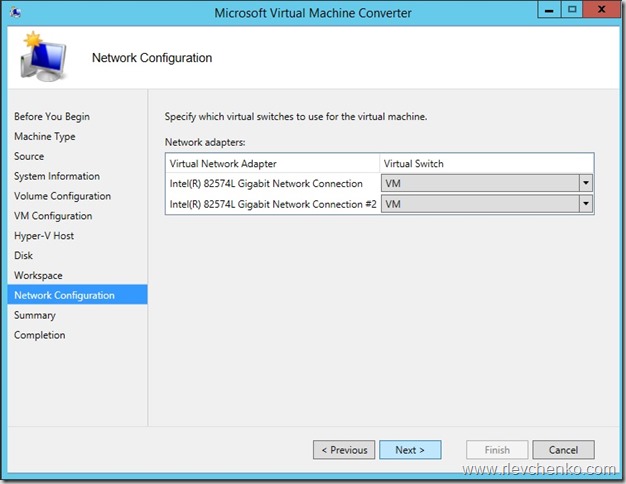The width and height of the screenshot is (626, 484).
Task: Click Virtual Switch column header
Action: coord(487,164)
